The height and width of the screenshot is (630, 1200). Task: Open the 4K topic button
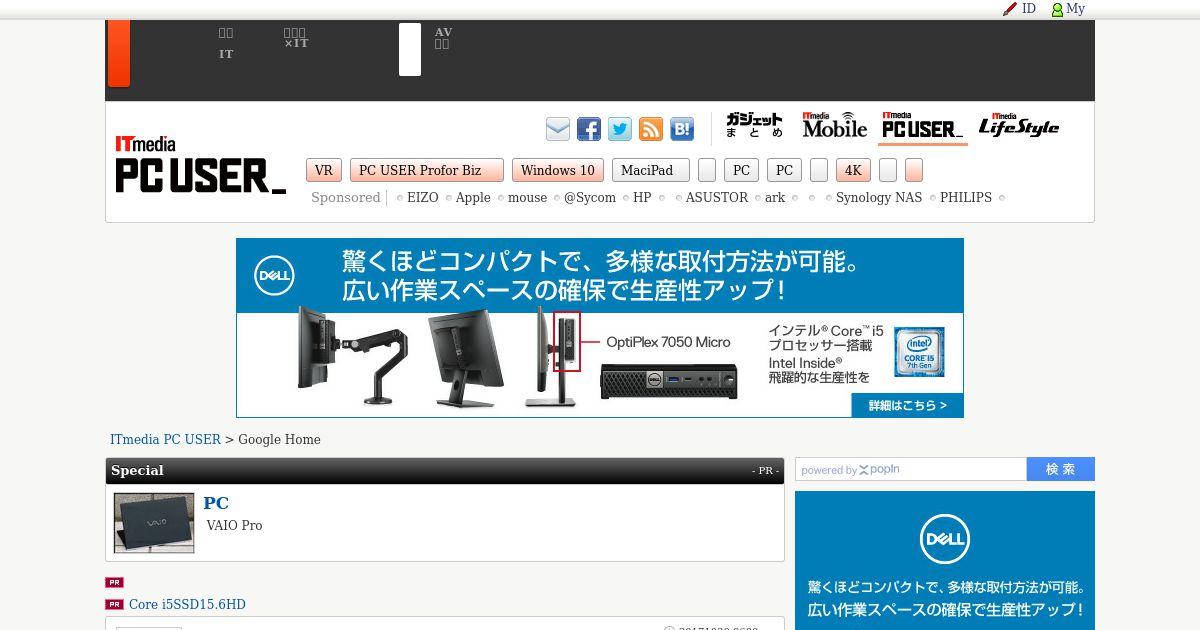[x=853, y=170]
